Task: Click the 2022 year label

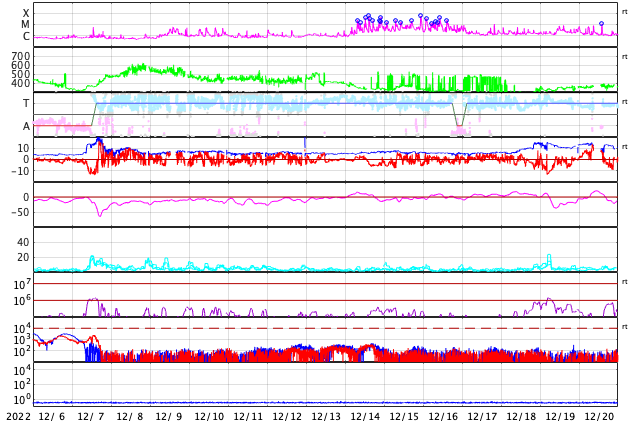Action: 18,416
